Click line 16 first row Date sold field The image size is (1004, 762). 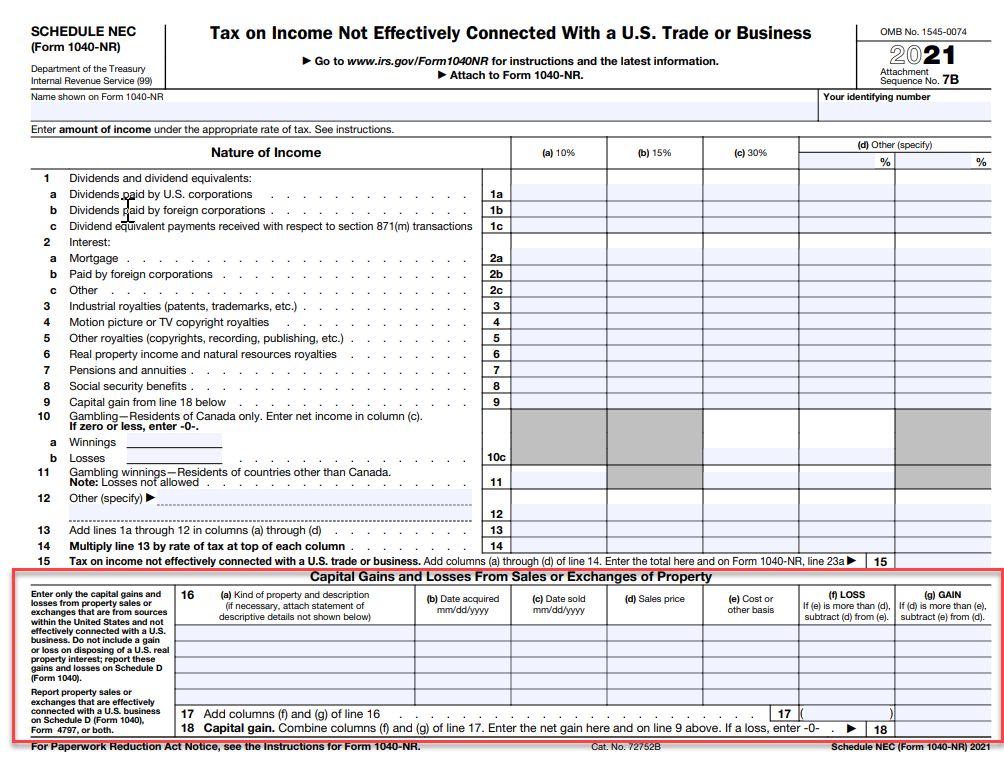[559, 633]
